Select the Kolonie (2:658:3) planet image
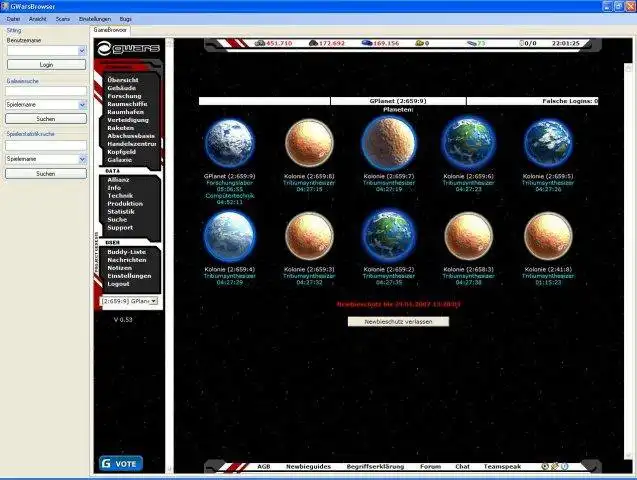Image resolution: width=637 pixels, height=480 pixels. coord(468,236)
